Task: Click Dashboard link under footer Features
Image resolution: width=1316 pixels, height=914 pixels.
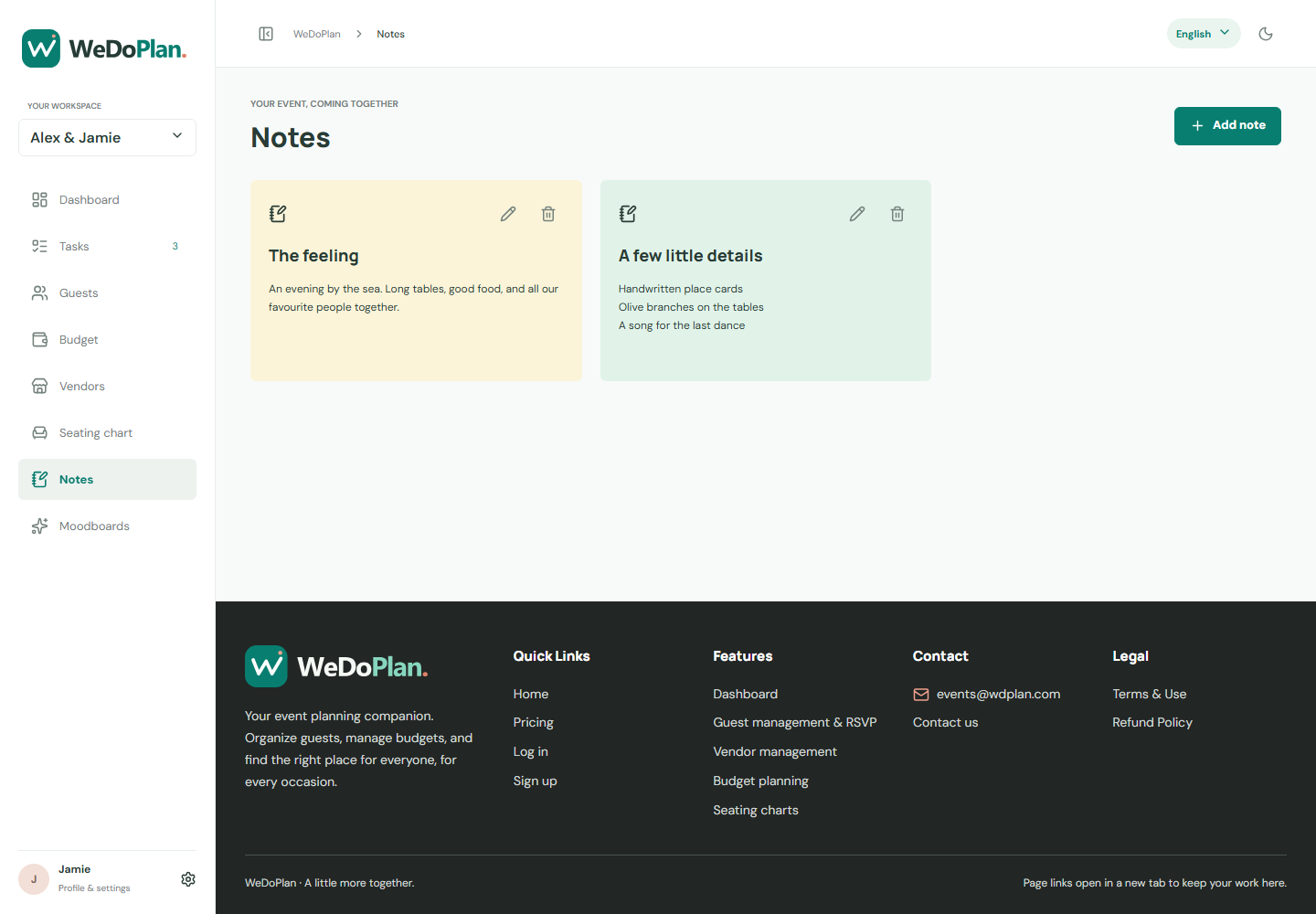Action: click(746, 695)
